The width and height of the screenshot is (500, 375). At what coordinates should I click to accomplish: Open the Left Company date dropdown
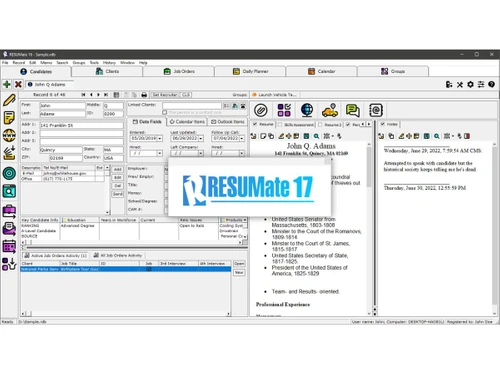[x=201, y=153]
